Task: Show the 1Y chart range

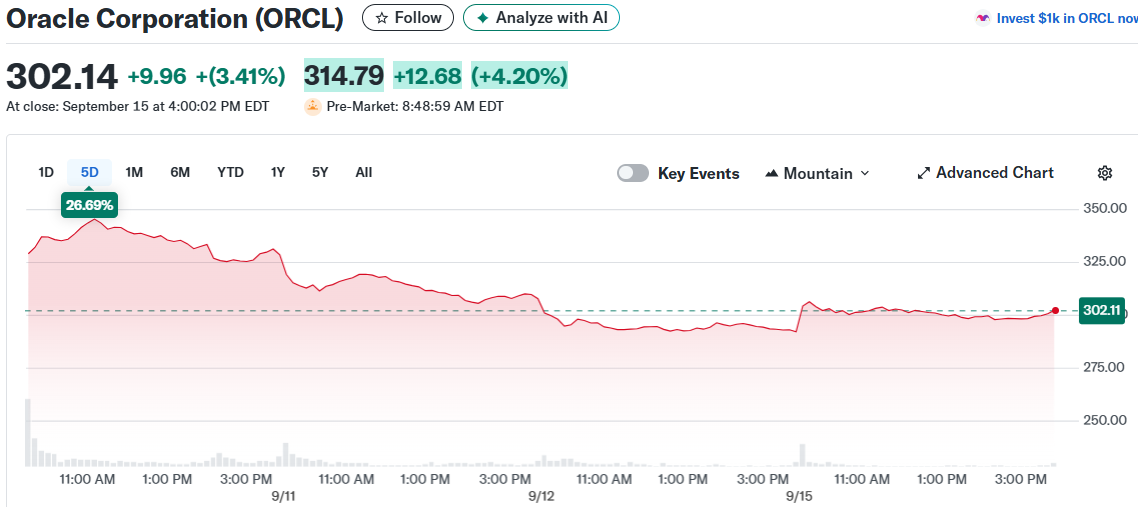Action: pos(278,173)
